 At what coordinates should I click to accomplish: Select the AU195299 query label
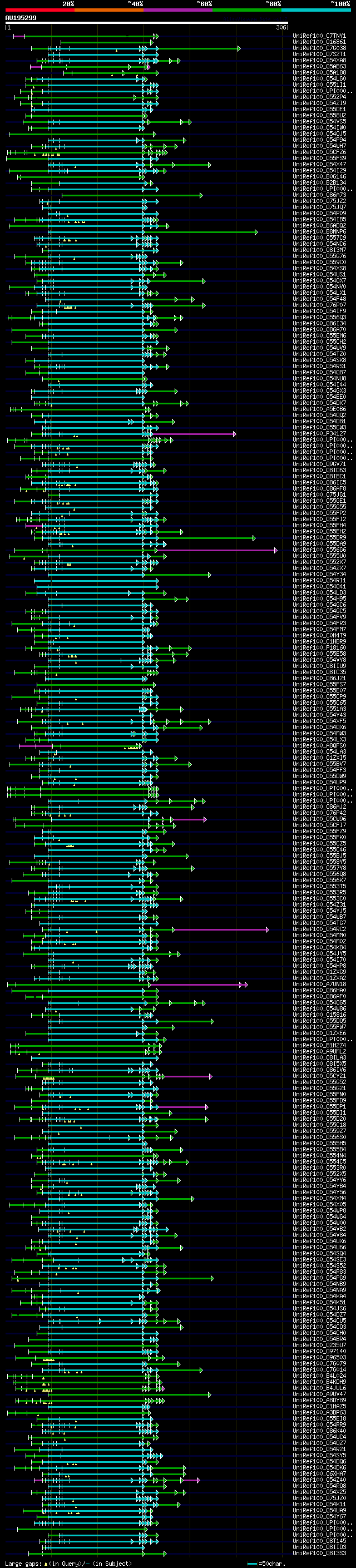[21, 18]
